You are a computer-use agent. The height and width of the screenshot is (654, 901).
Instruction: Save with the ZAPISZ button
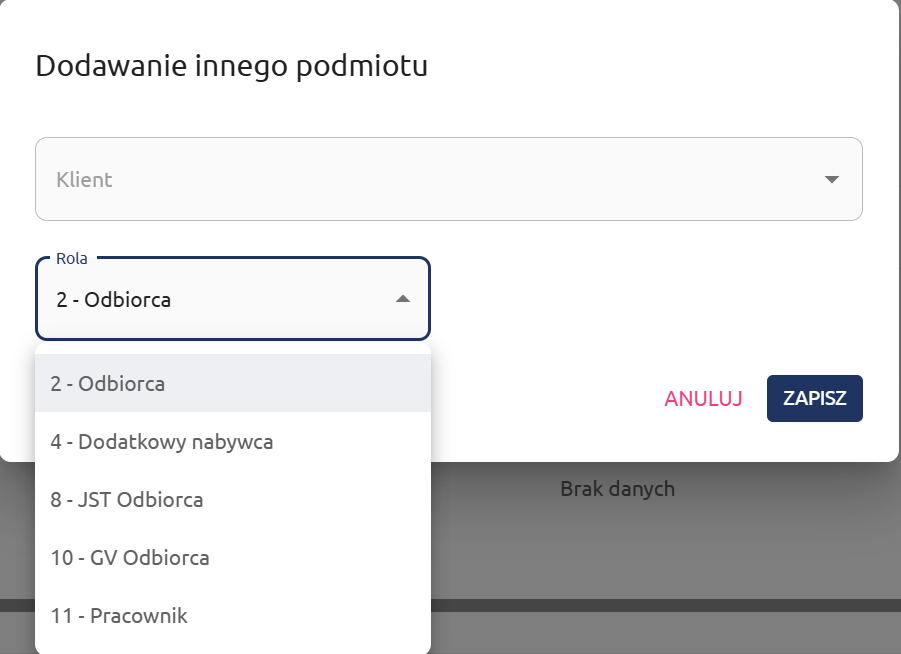(x=814, y=398)
